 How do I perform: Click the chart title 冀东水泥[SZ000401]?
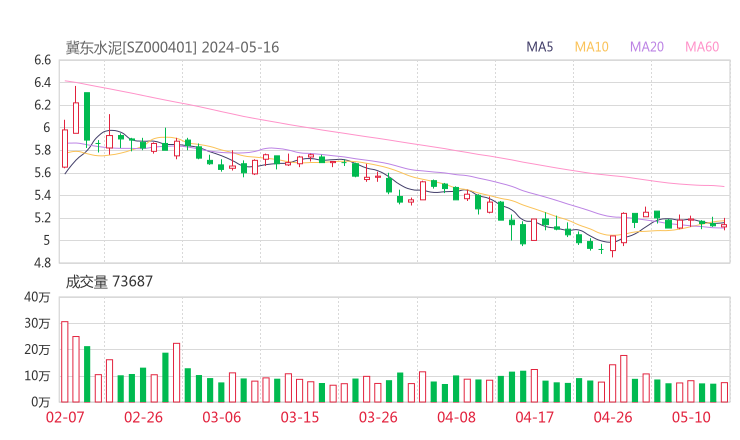click(x=131, y=47)
